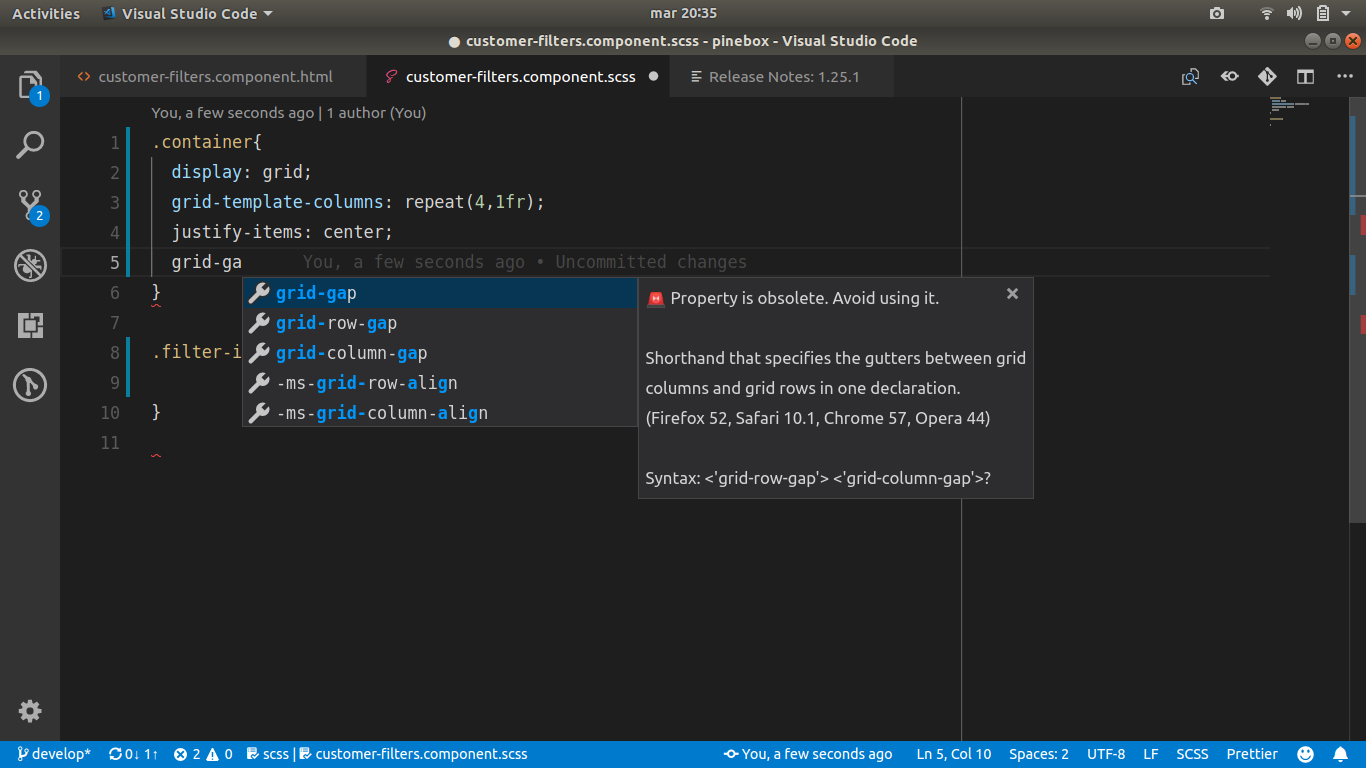Open the Manage gear menu
1366x768 pixels.
30,711
